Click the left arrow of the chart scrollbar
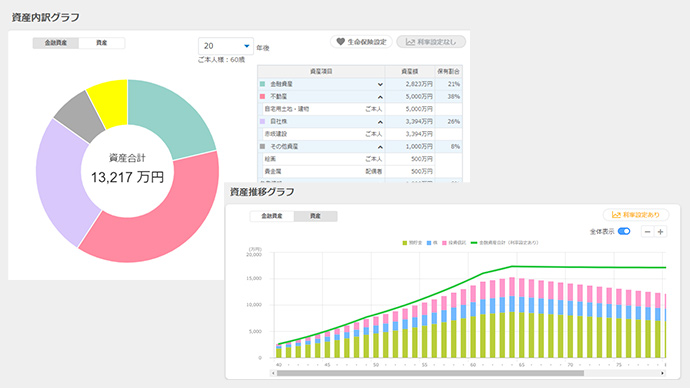The height and width of the screenshot is (388, 690). click(x=273, y=373)
